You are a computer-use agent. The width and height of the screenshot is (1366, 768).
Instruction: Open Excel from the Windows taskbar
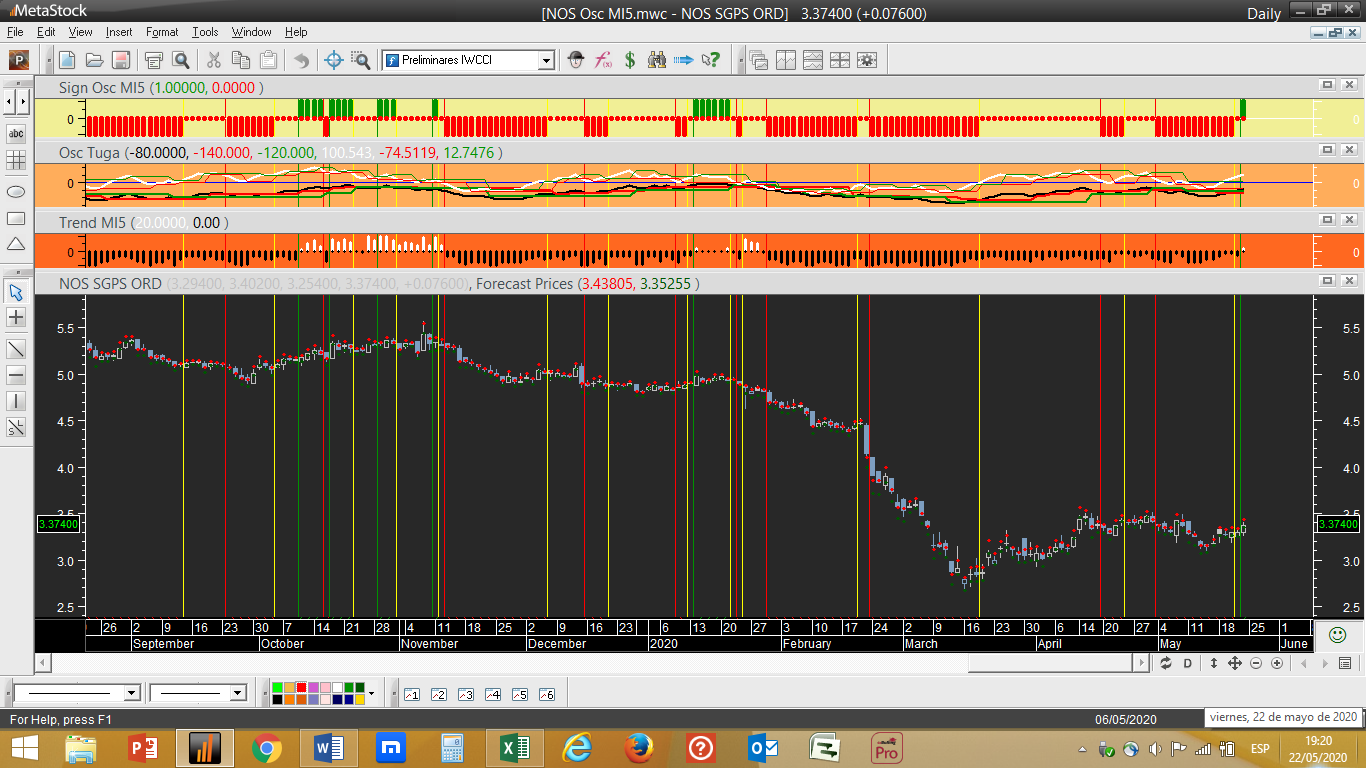pyautogui.click(x=513, y=748)
